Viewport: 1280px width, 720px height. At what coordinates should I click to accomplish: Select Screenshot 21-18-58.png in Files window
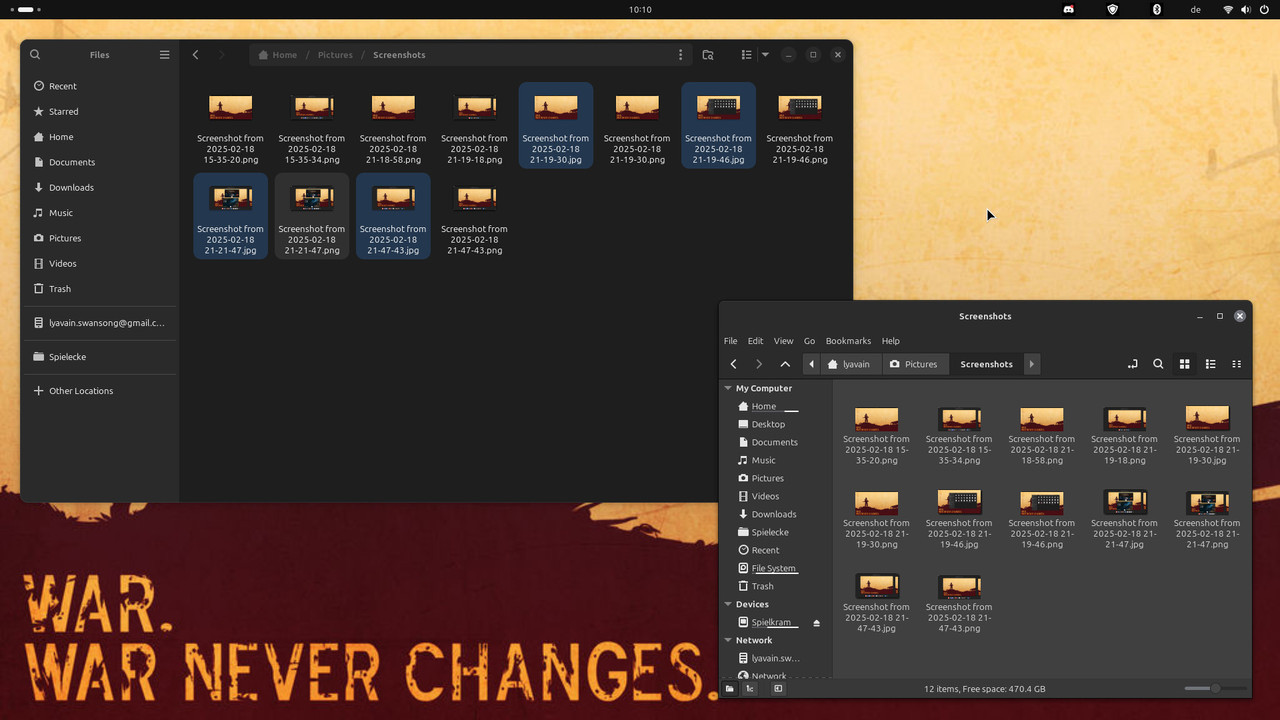pyautogui.click(x=393, y=127)
